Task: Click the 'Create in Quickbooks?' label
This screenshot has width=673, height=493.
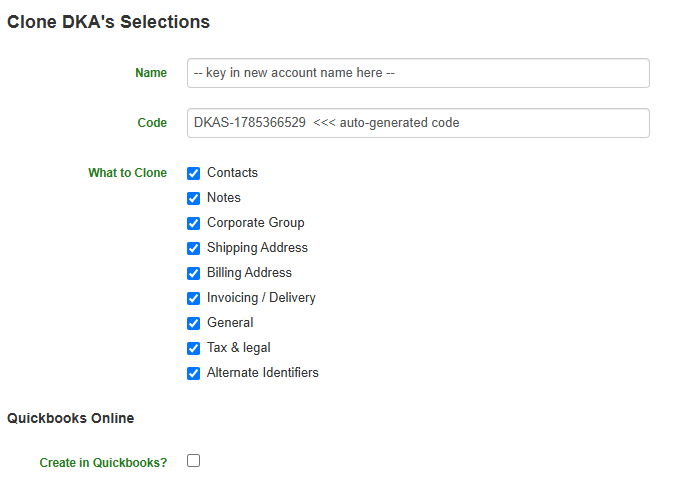Action: pyautogui.click(x=103, y=463)
